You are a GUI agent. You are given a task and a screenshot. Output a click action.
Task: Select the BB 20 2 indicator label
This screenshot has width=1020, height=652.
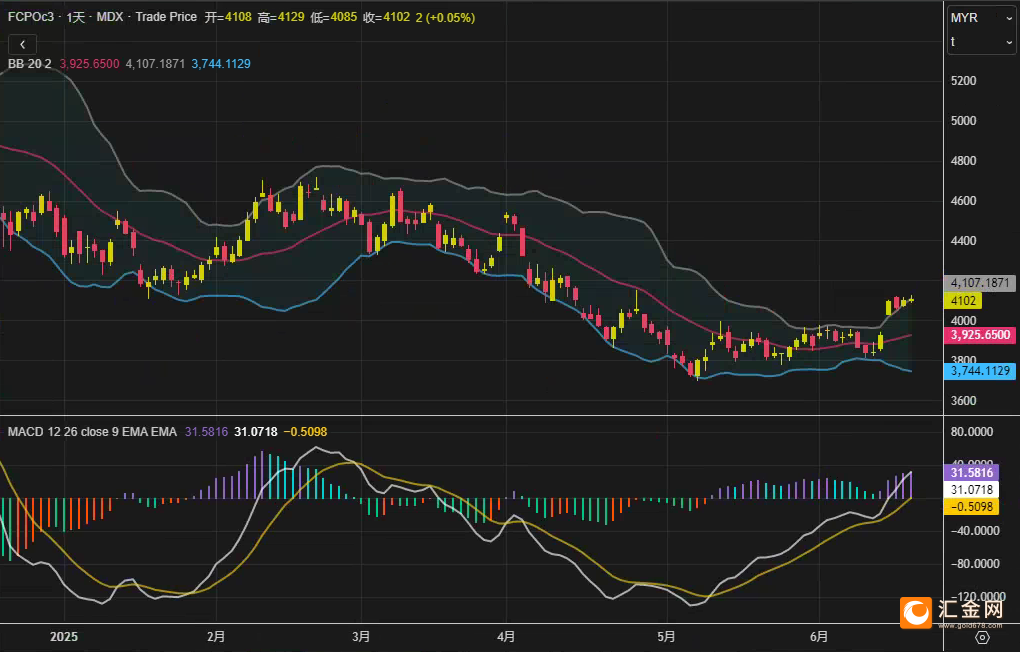pos(29,64)
